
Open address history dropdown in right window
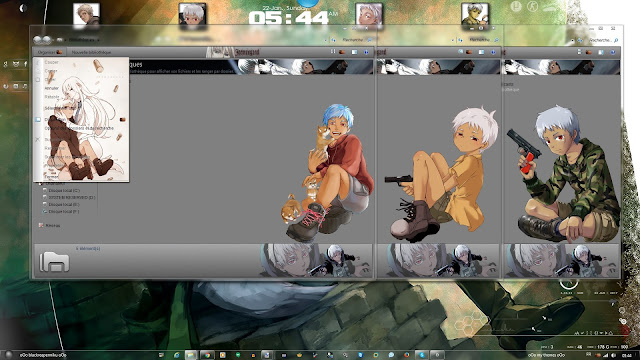point(573,40)
